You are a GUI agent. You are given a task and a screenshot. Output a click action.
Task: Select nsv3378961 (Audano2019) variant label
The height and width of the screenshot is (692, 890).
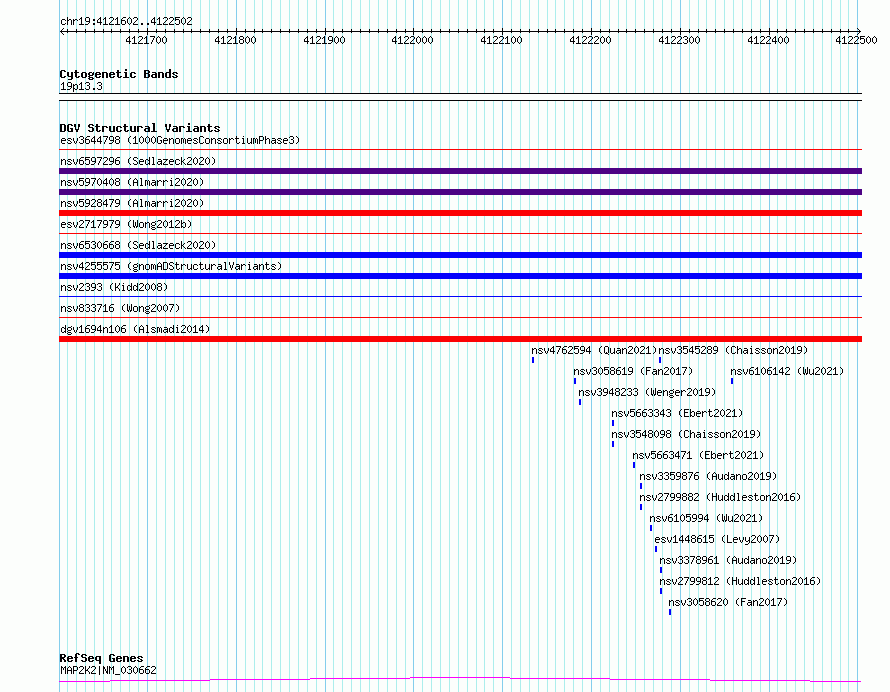point(728,560)
